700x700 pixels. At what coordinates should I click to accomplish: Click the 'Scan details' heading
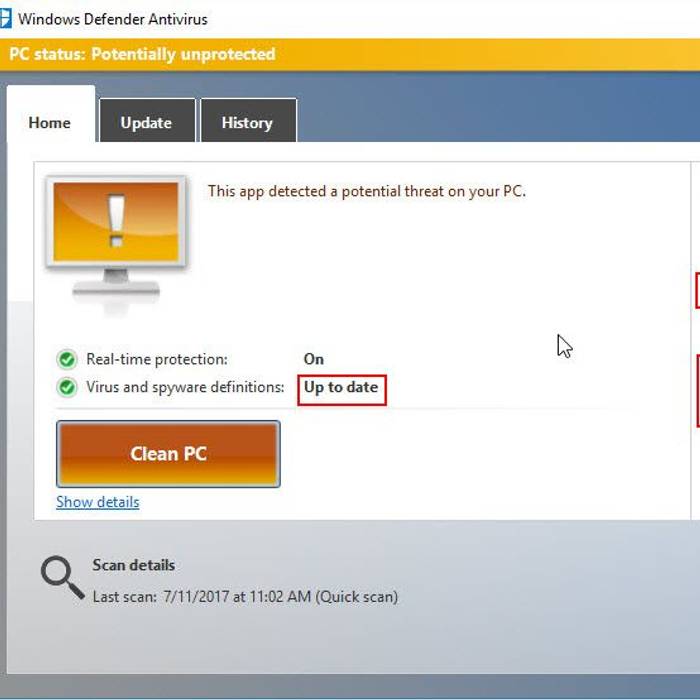tap(133, 565)
